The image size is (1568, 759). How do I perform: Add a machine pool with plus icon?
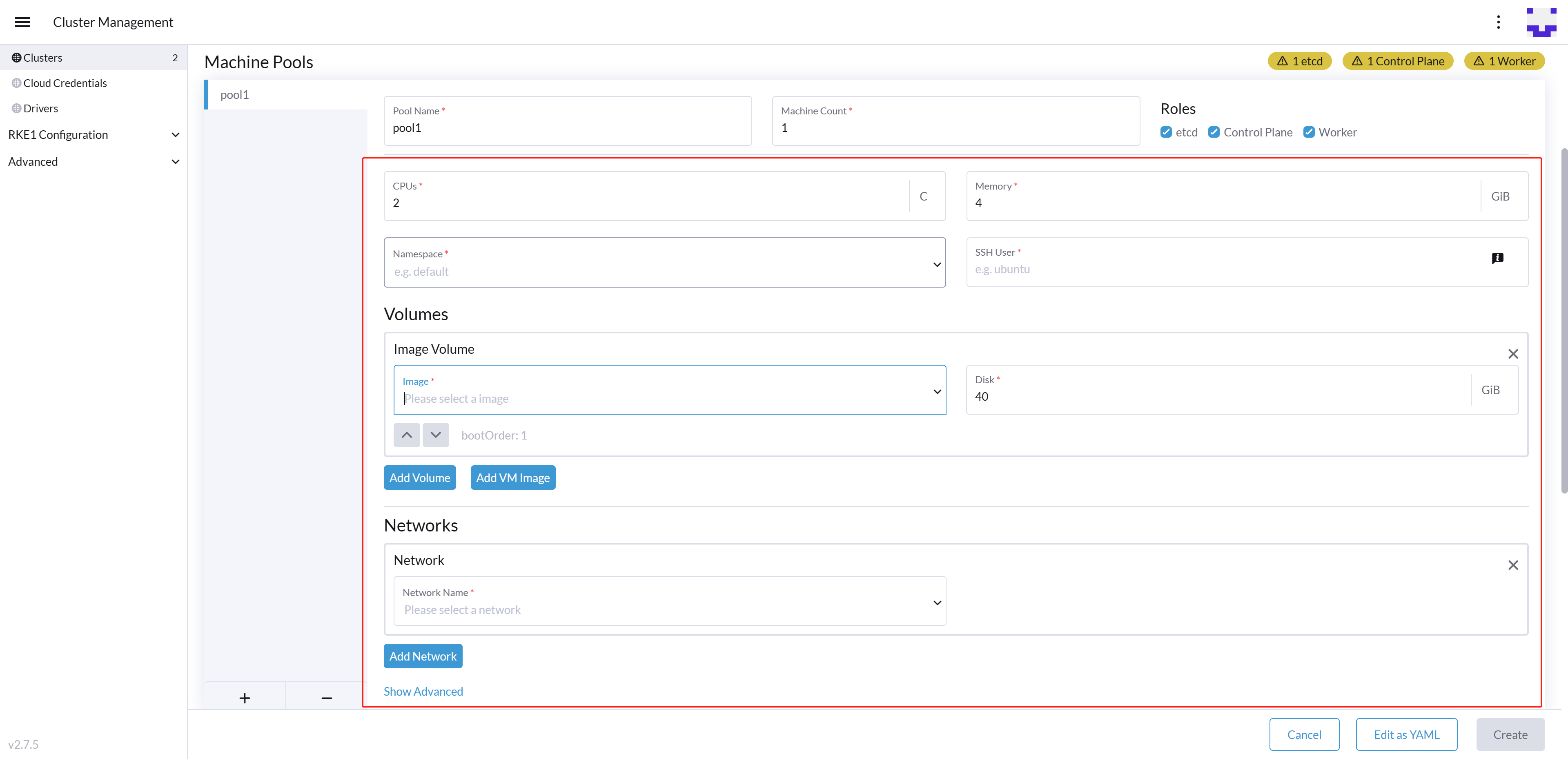point(245,698)
